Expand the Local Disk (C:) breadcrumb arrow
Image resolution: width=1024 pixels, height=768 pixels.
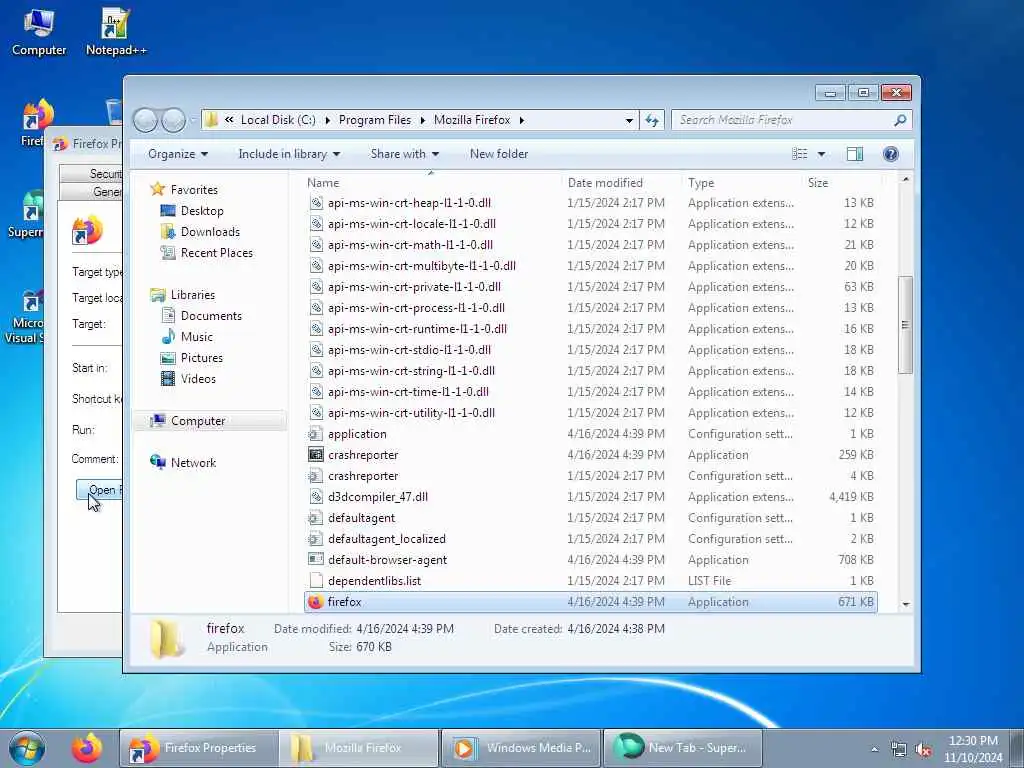coord(327,120)
